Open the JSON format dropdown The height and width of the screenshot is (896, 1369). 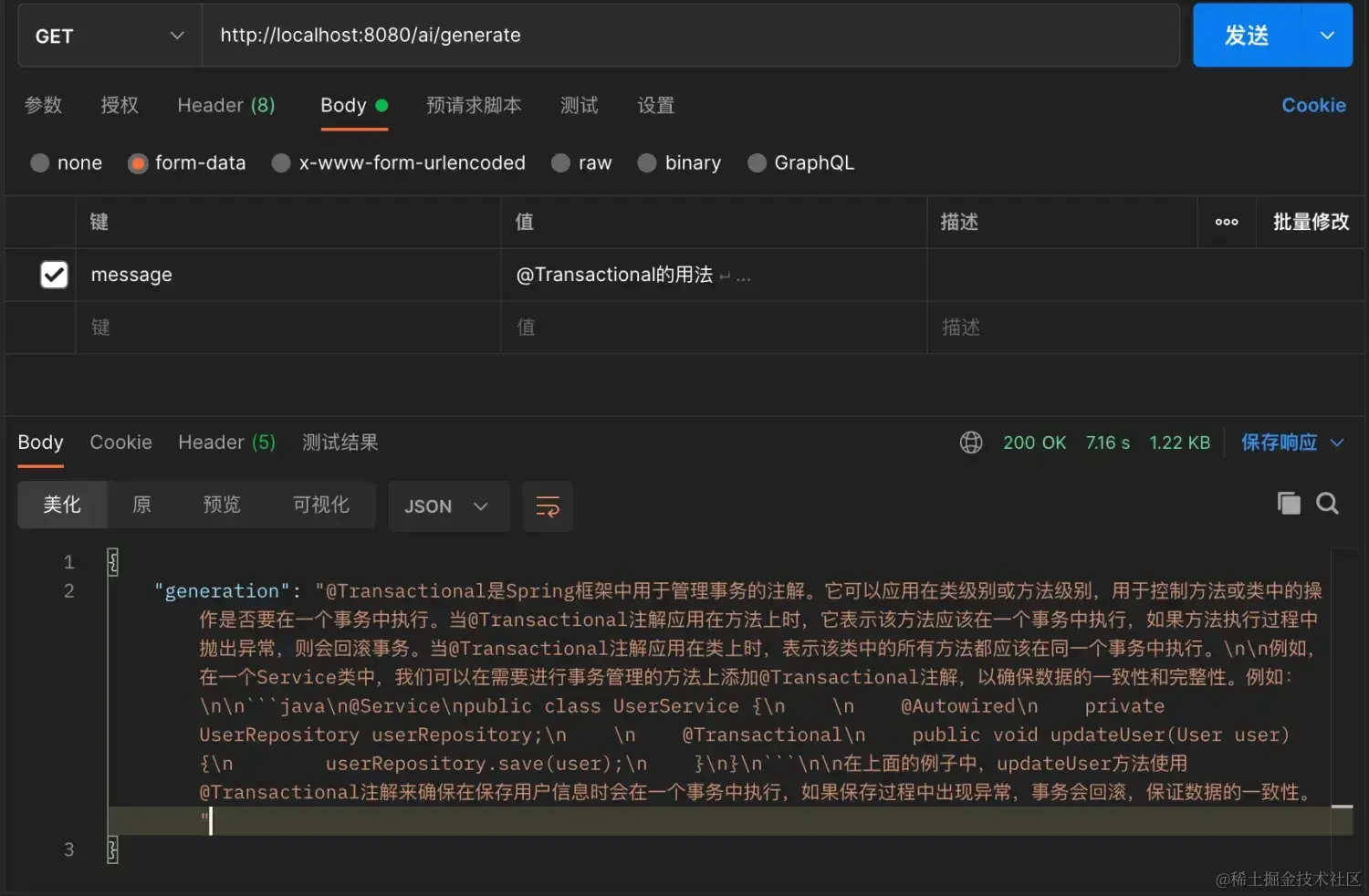tap(448, 506)
